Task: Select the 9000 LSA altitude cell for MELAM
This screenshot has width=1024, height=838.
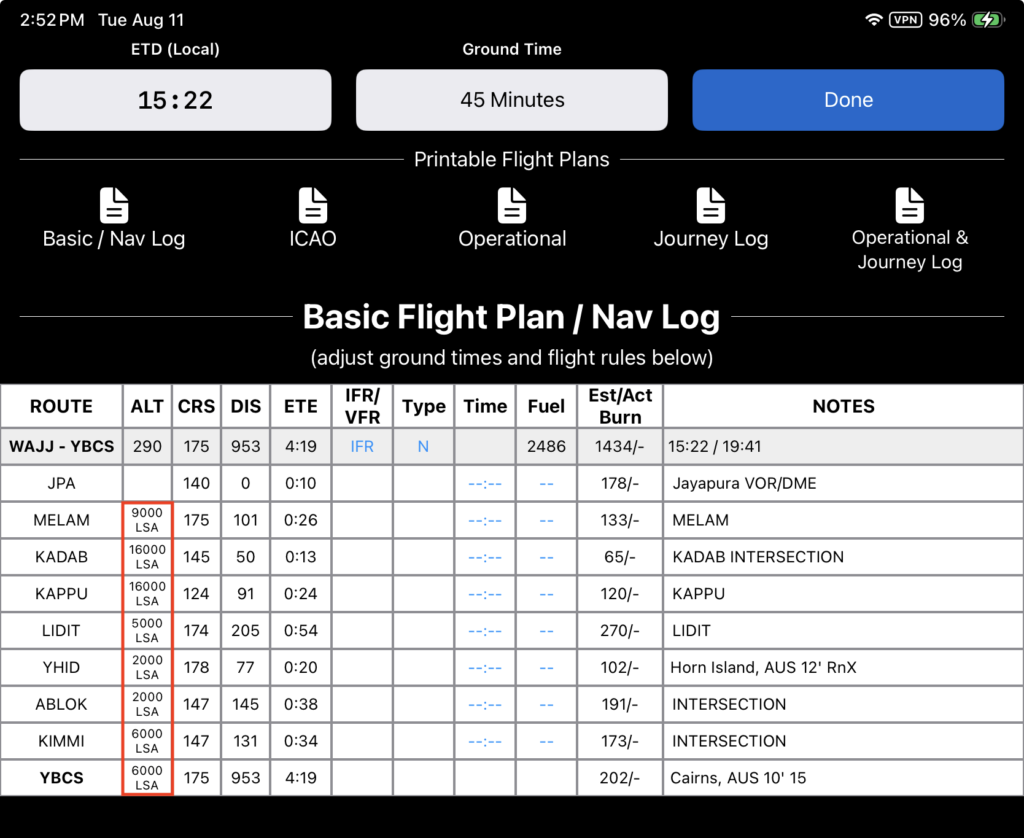Action: click(147, 520)
